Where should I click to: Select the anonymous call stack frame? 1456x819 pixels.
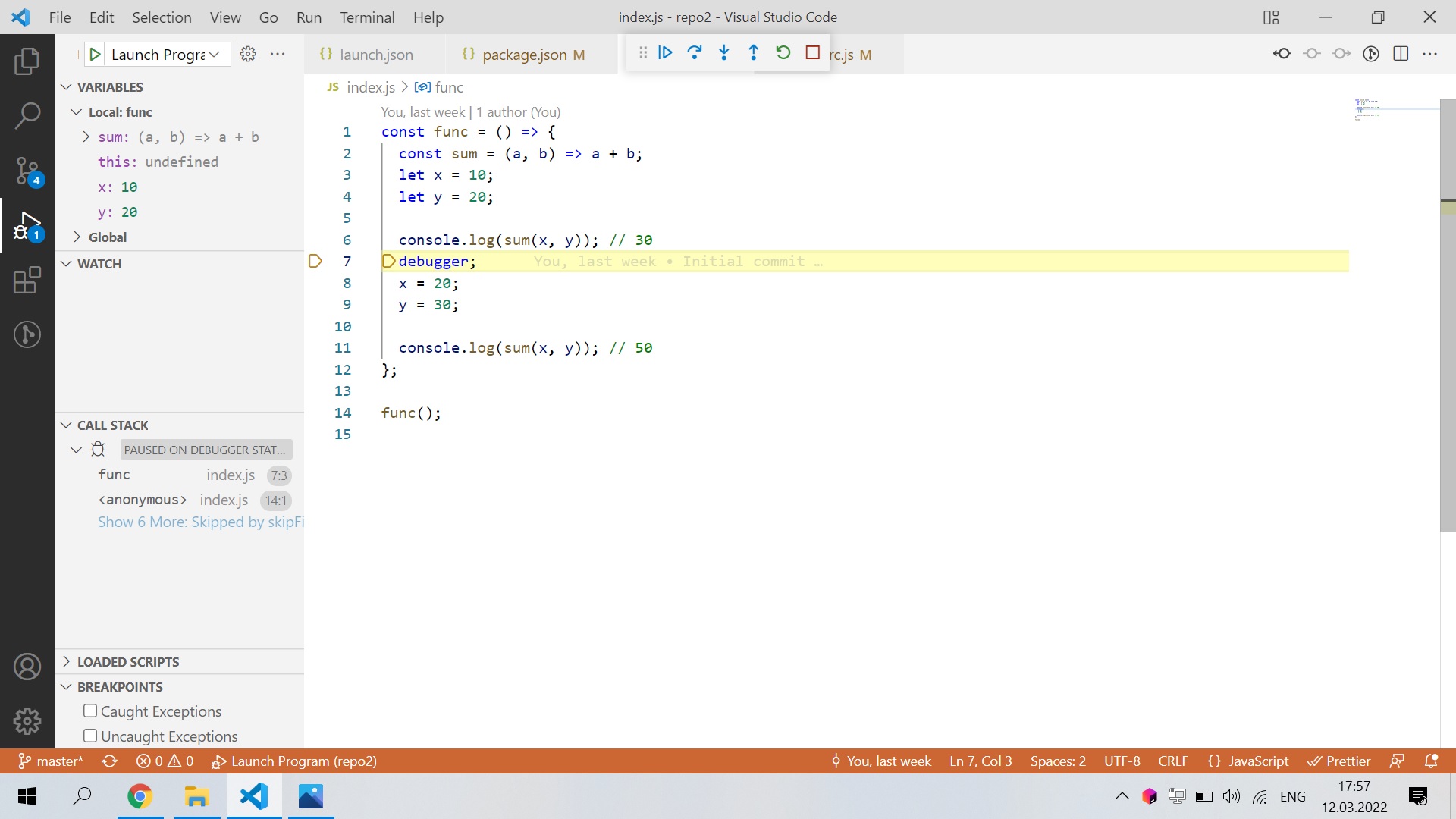(x=180, y=500)
